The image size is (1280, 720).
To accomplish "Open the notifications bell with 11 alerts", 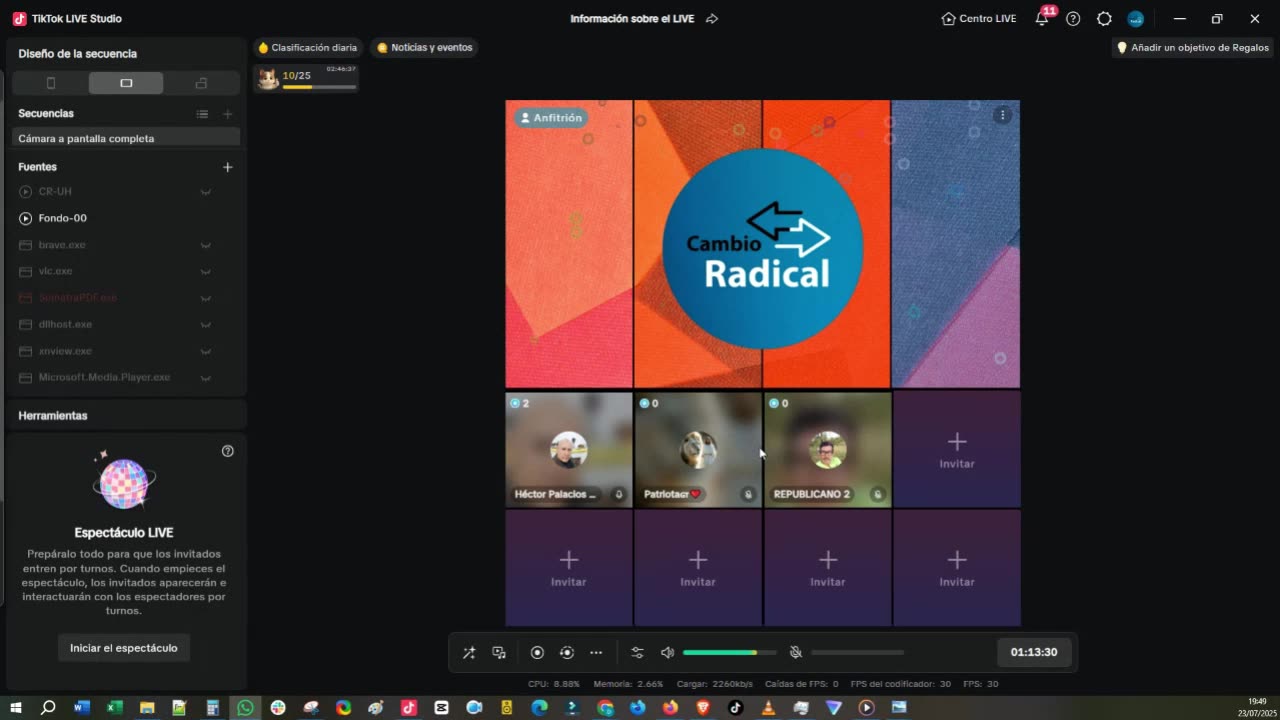I will [1042, 18].
